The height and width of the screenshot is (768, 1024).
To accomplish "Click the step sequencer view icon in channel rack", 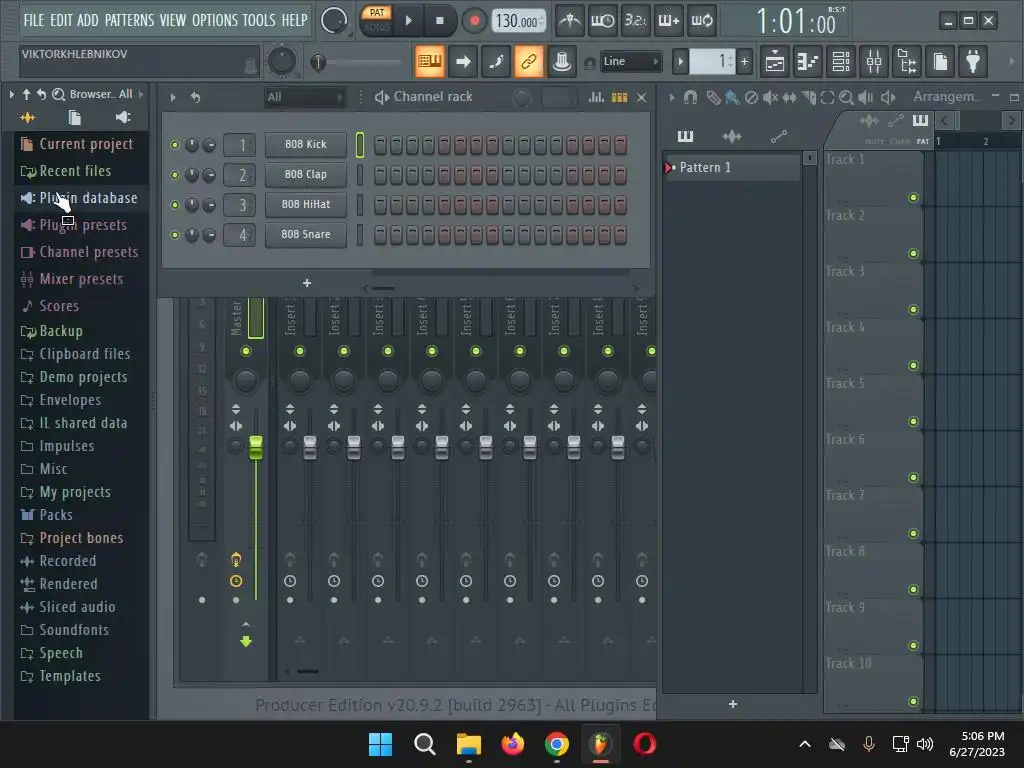I will (619, 97).
